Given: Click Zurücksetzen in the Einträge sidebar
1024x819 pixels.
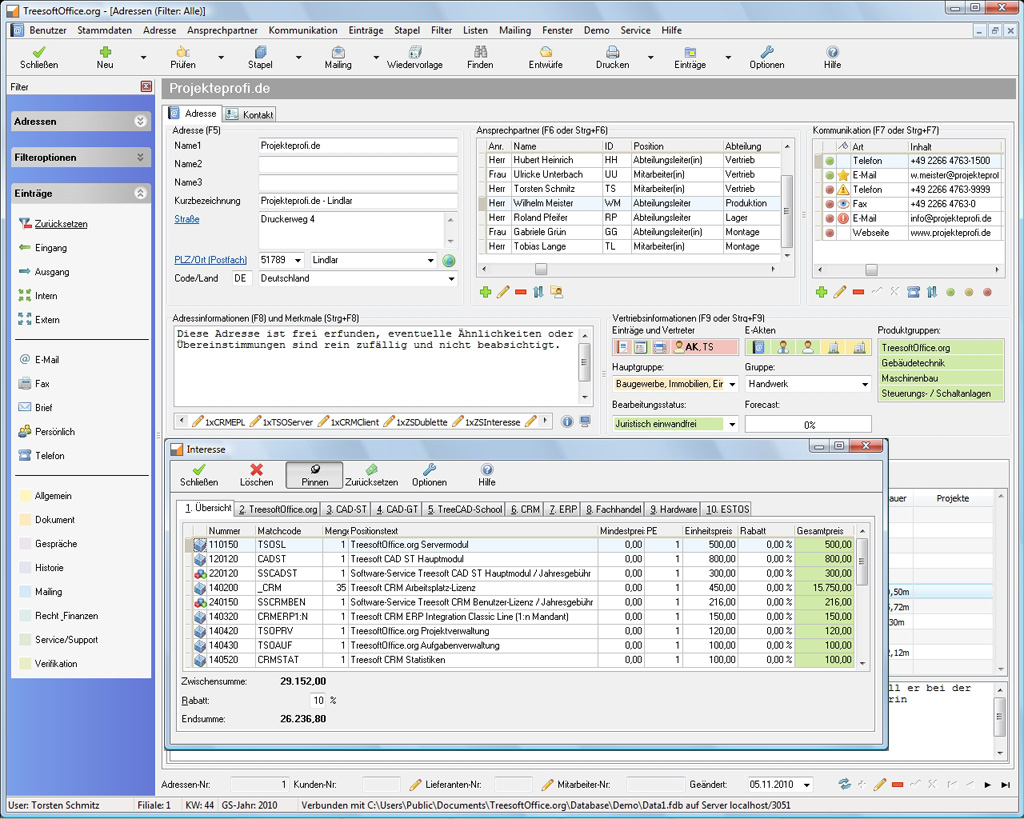Looking at the screenshot, I should pyautogui.click(x=60, y=224).
